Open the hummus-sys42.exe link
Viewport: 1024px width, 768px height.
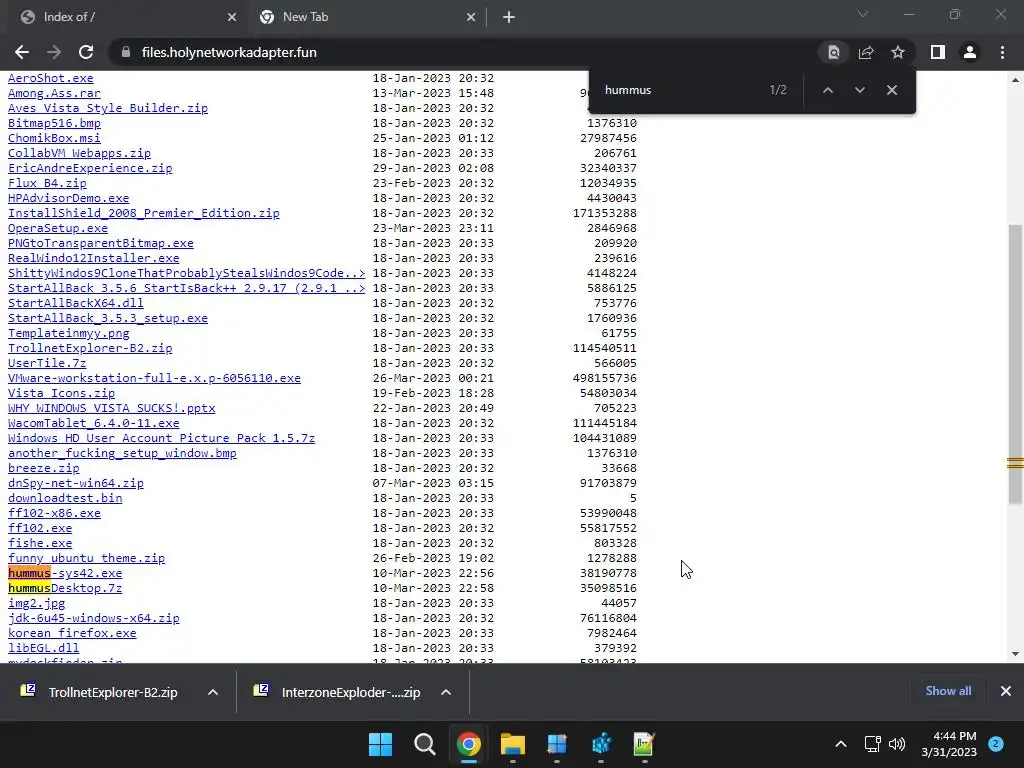65,573
